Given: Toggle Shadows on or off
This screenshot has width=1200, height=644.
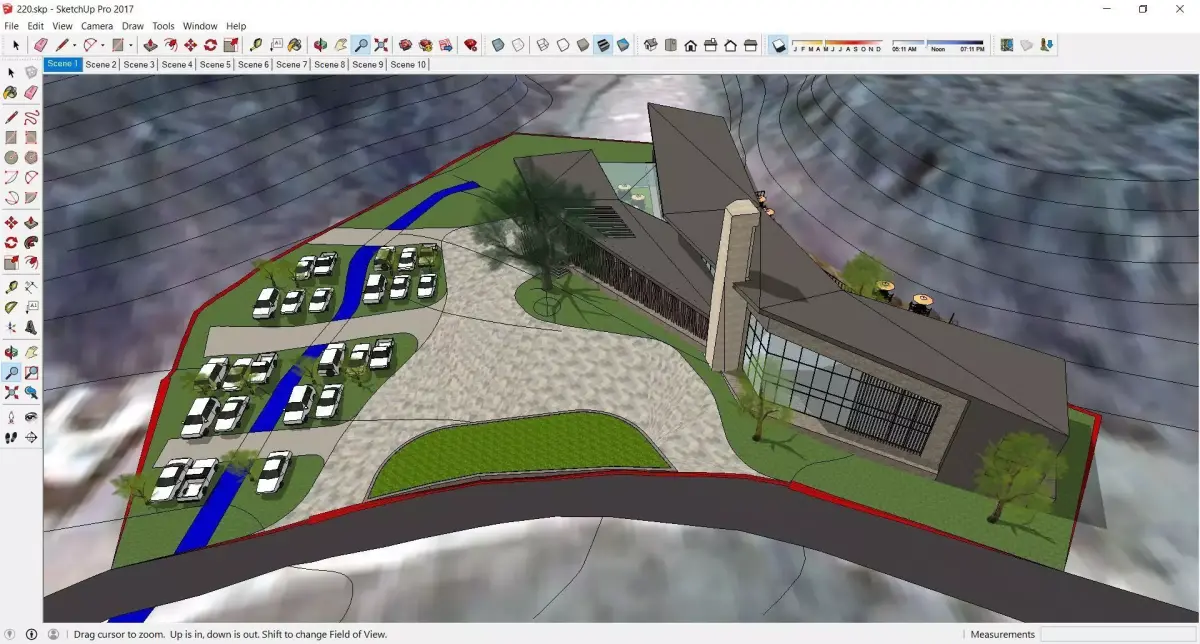Looking at the screenshot, I should [777, 45].
